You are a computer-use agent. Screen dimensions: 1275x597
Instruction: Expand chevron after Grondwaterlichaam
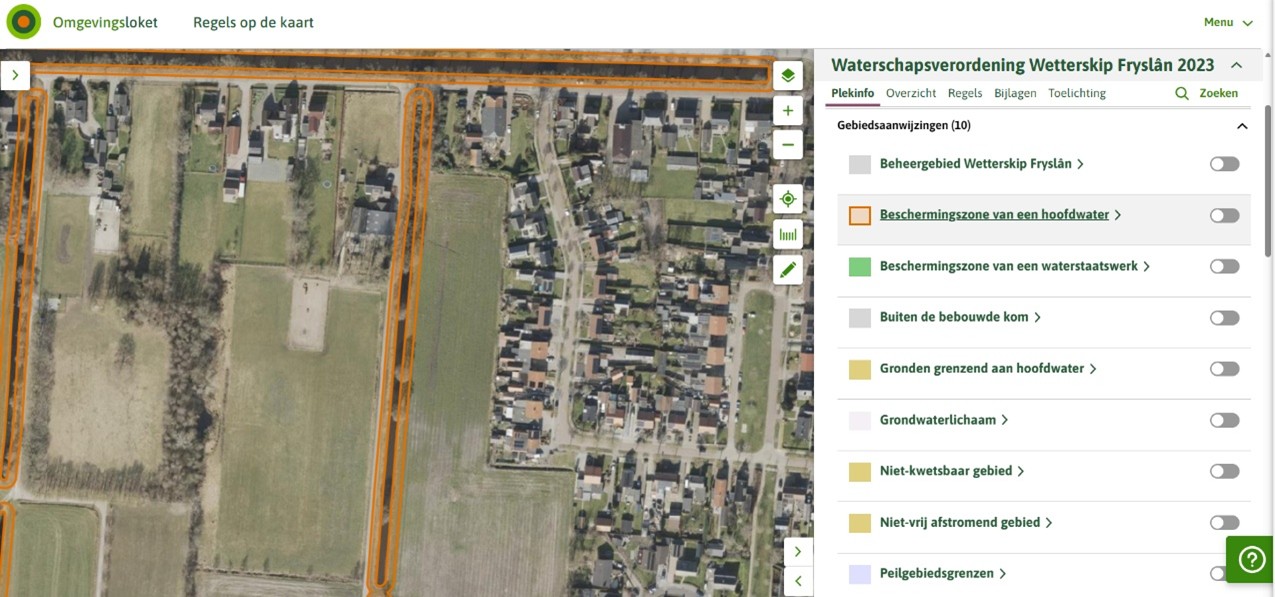coord(1005,420)
